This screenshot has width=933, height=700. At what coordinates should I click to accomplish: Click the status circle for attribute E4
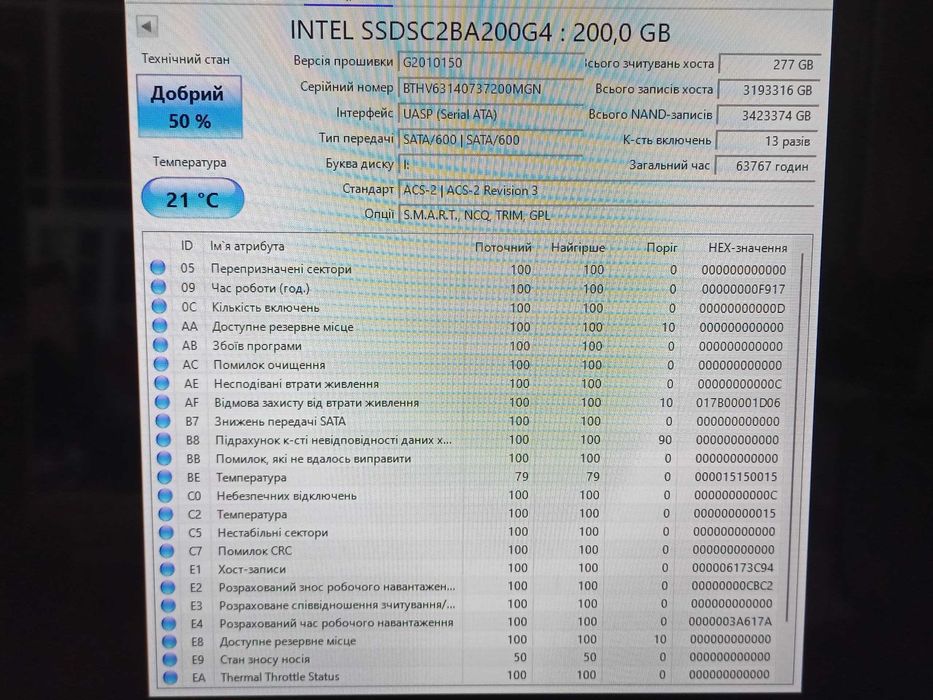(x=169, y=623)
